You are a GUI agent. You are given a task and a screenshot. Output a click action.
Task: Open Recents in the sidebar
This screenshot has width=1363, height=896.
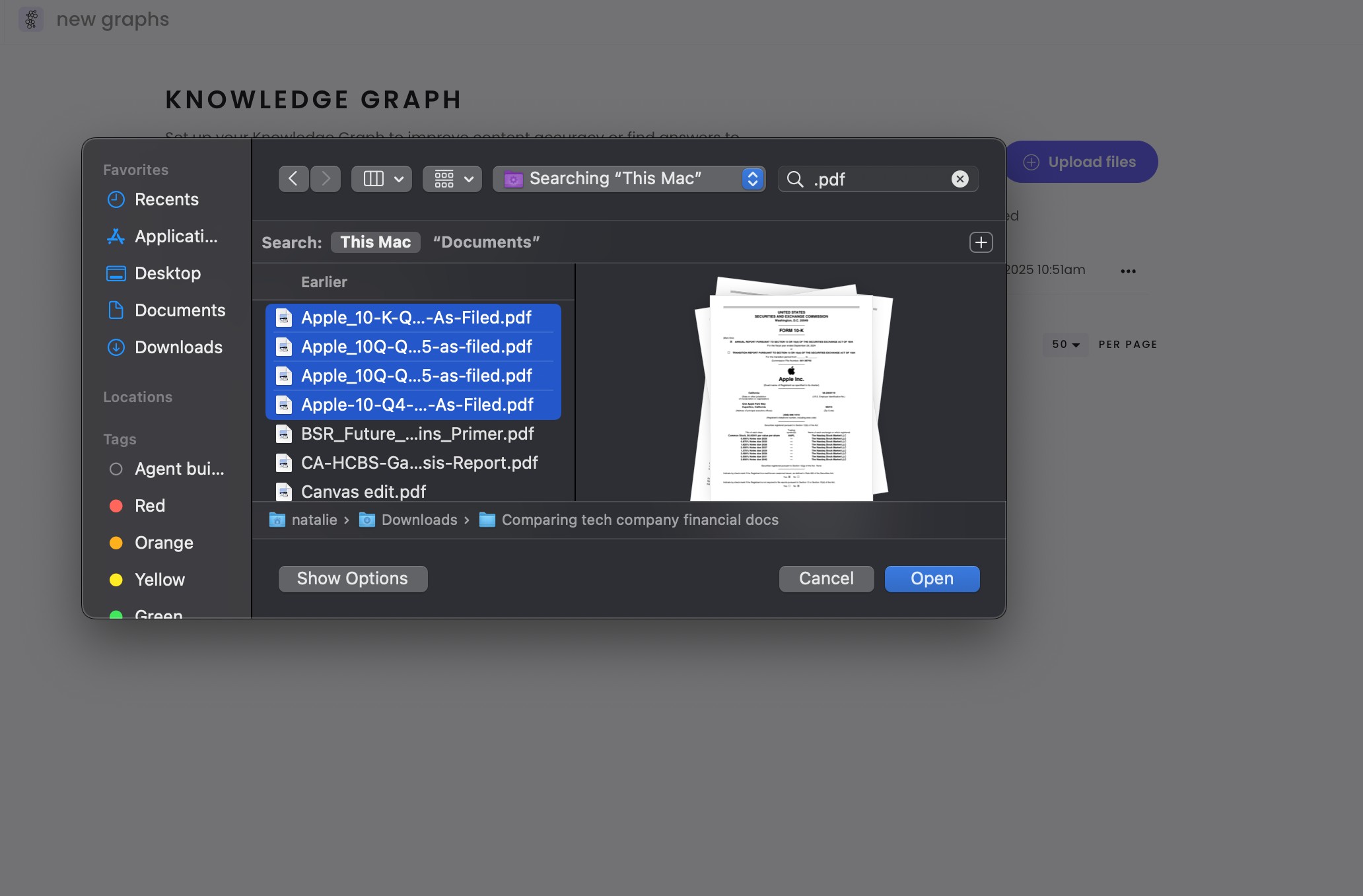166,199
